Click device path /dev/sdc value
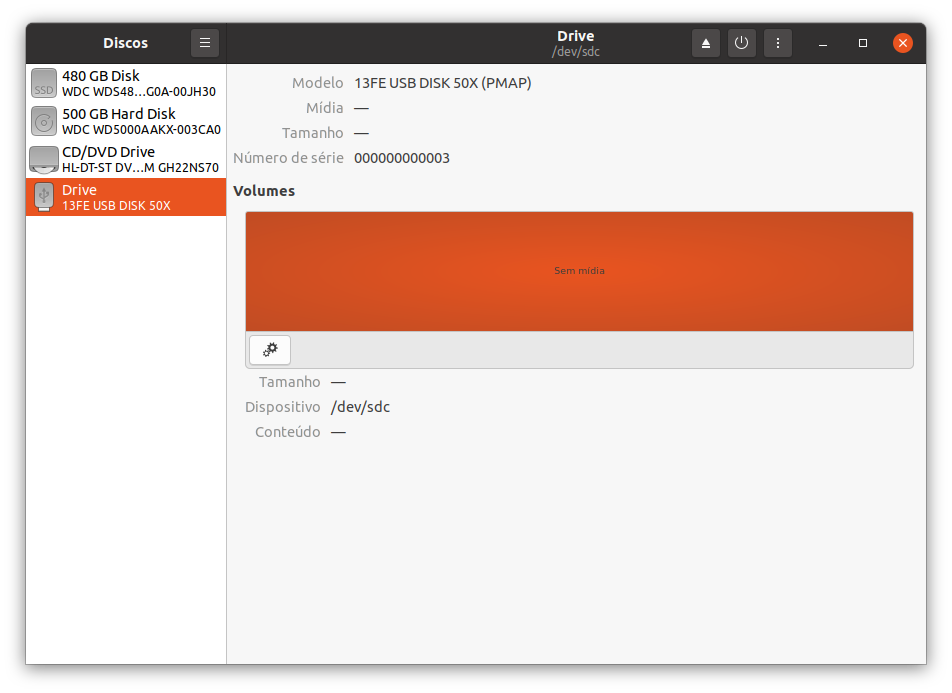The width and height of the screenshot is (952, 693). pos(360,407)
